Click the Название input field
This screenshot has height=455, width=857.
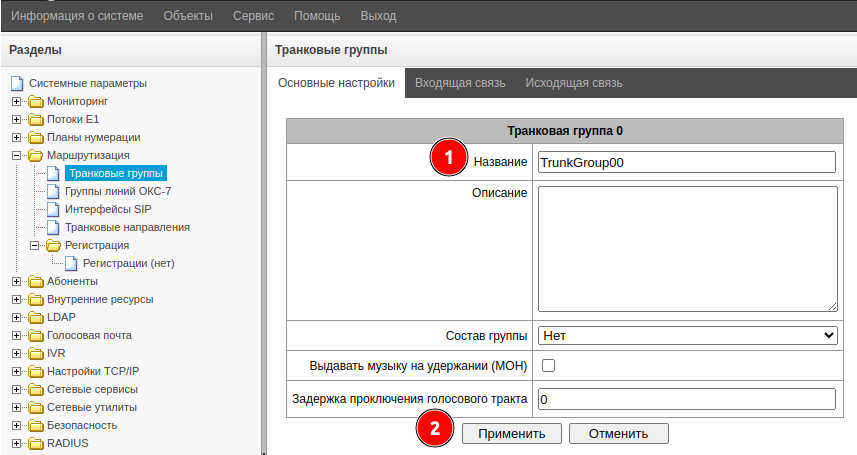[x=686, y=162]
